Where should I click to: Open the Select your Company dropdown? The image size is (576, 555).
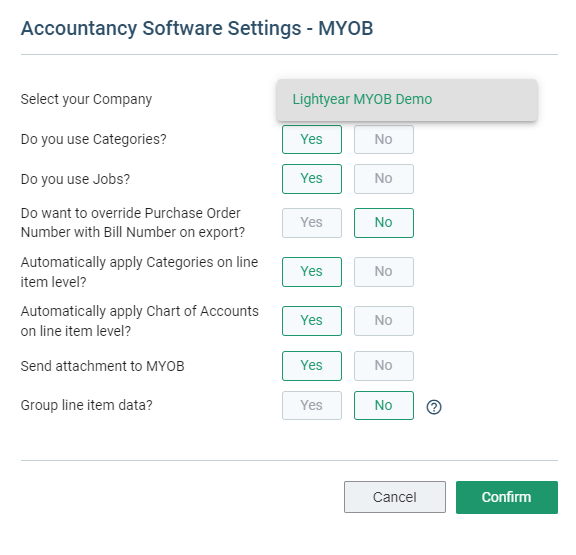pyautogui.click(x=407, y=100)
